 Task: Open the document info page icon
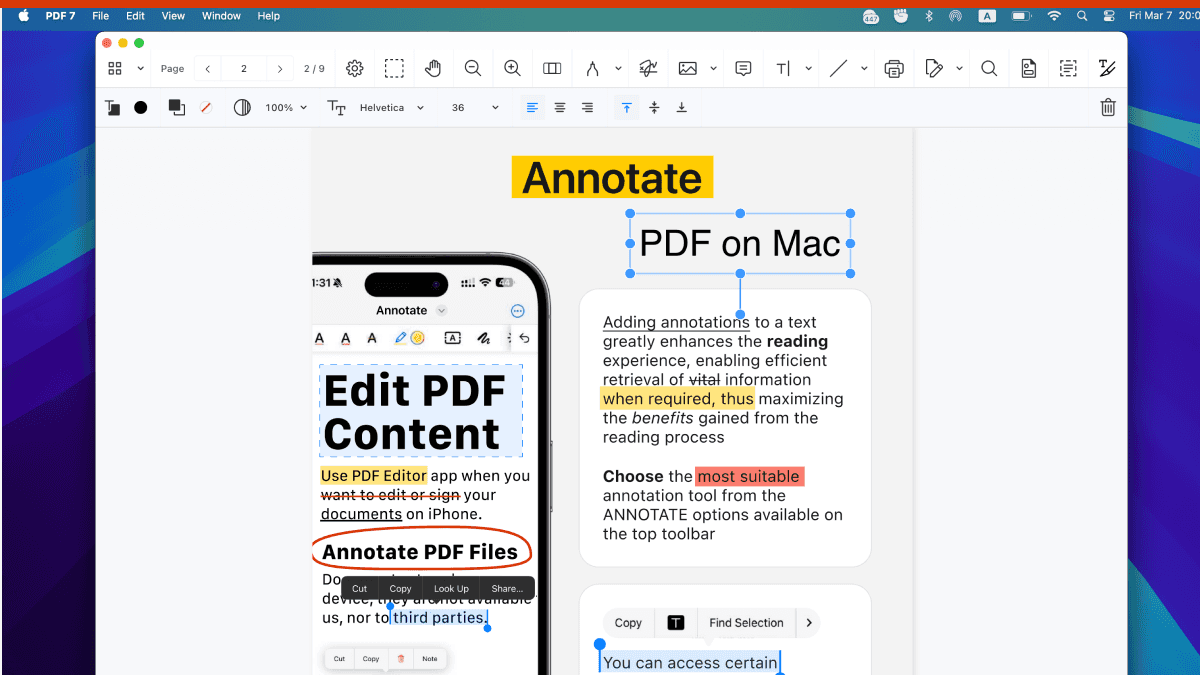click(1029, 68)
